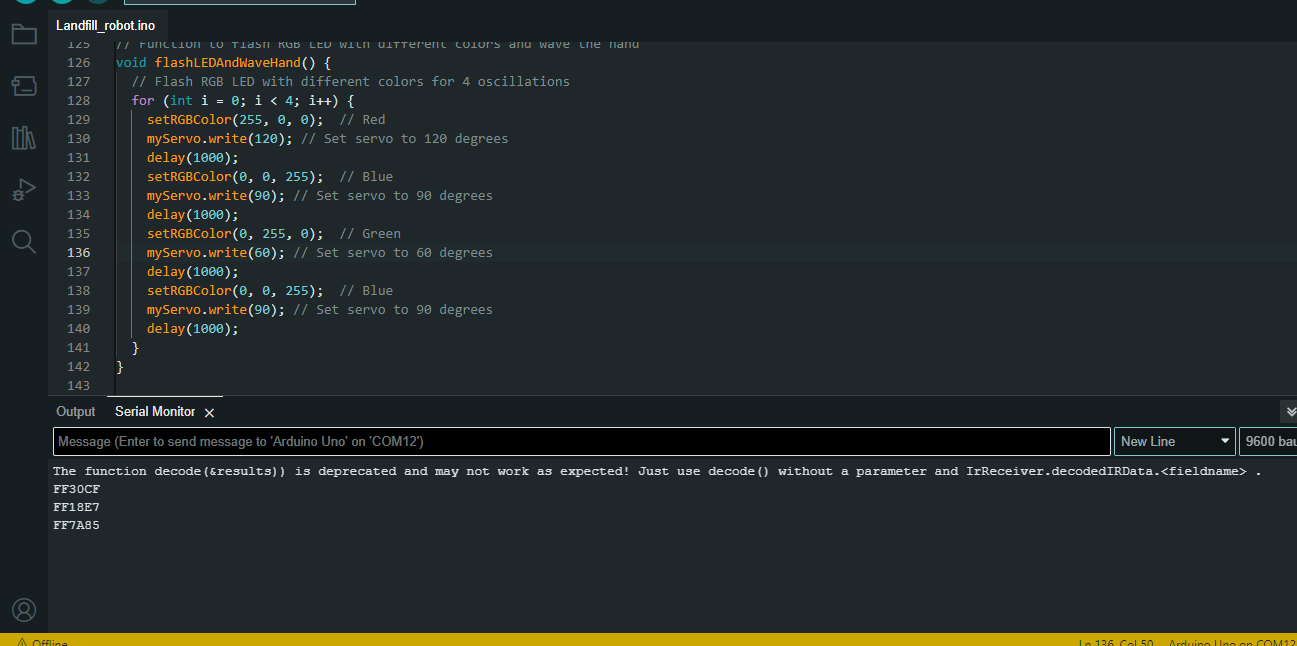The width and height of the screenshot is (1297, 646).
Task: Open the Debug sidebar panel
Action: [x=23, y=190]
